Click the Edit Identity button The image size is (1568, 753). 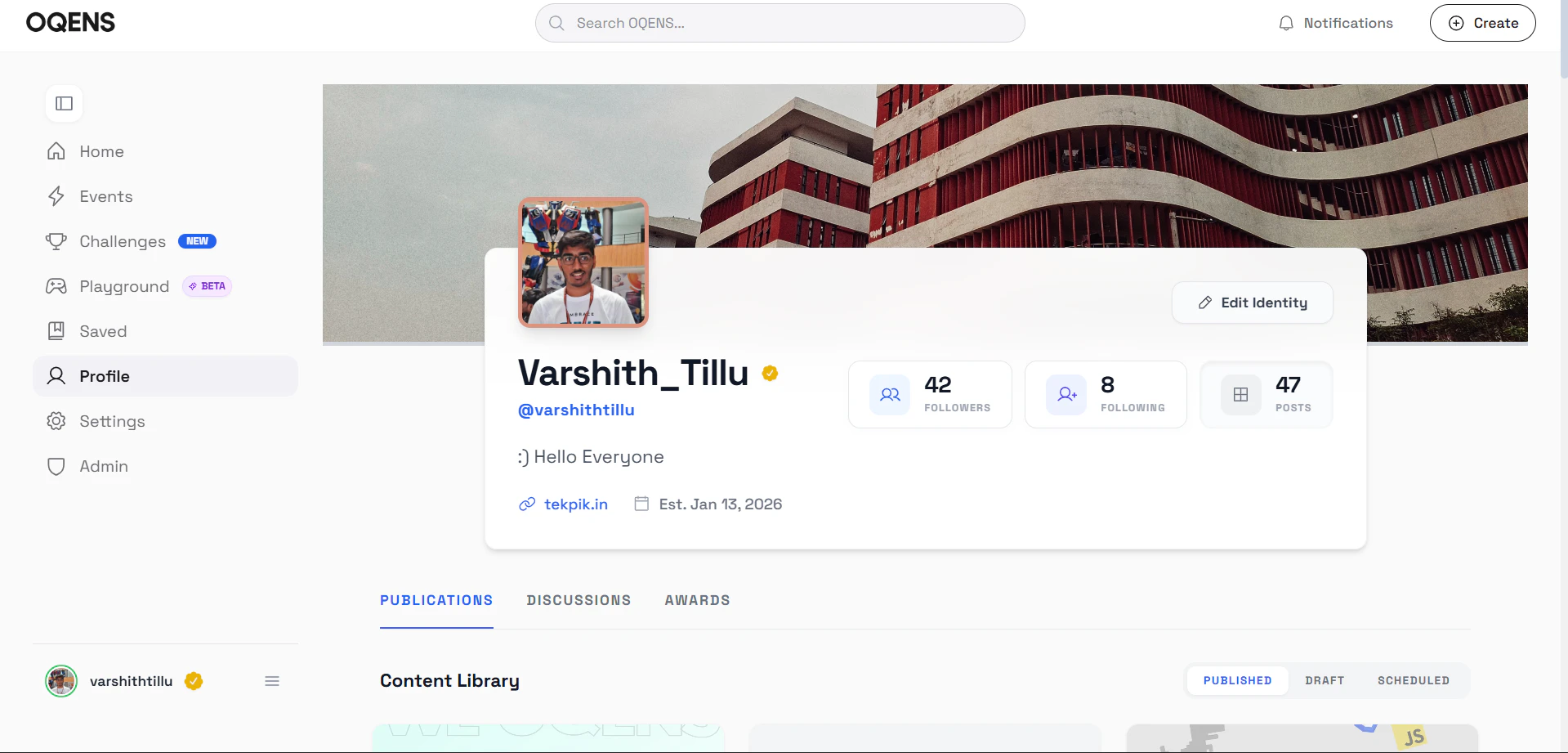coord(1252,303)
